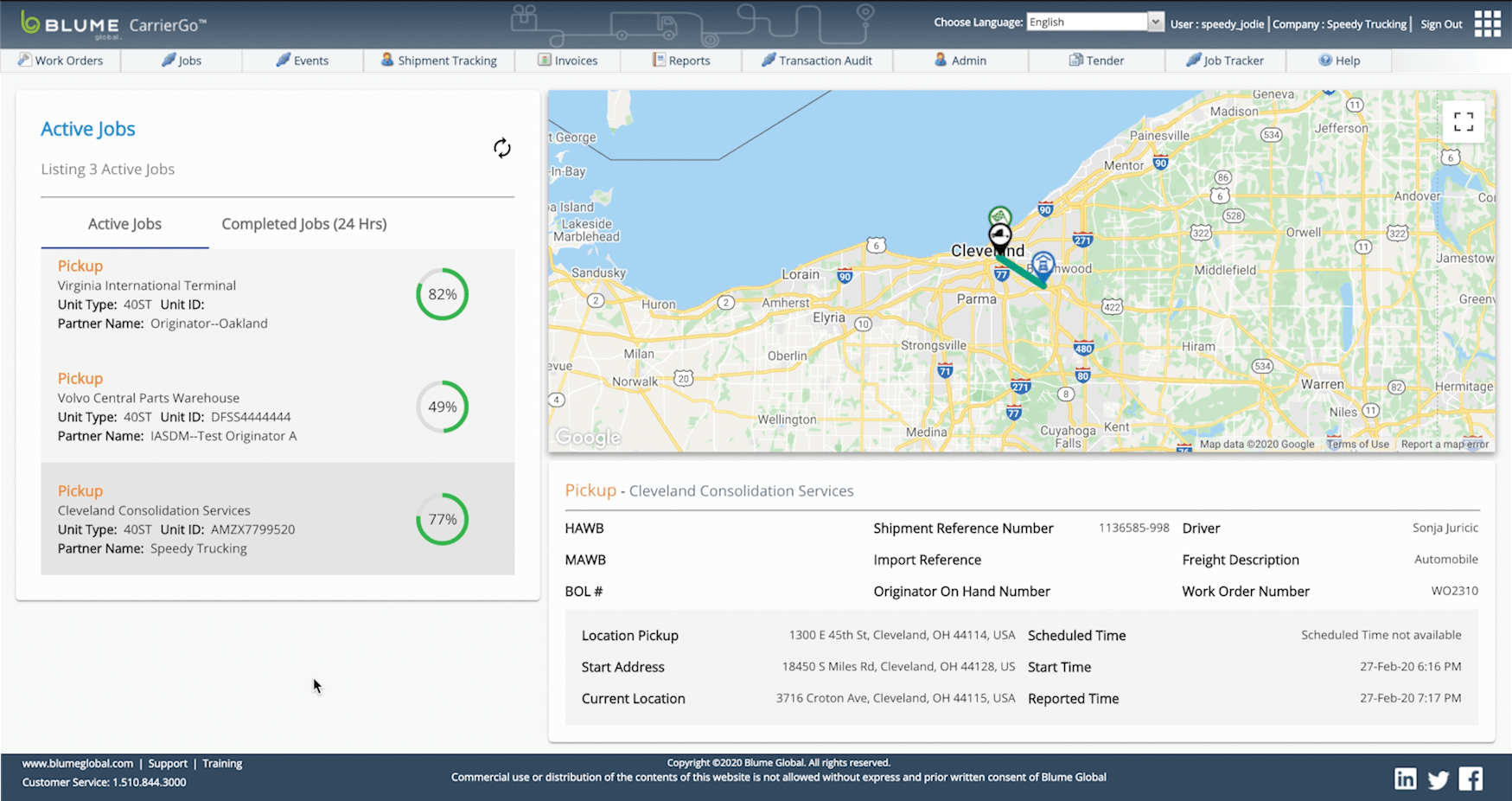The height and width of the screenshot is (801, 1512).
Task: Click the 82% progress ring
Action: coord(443,294)
